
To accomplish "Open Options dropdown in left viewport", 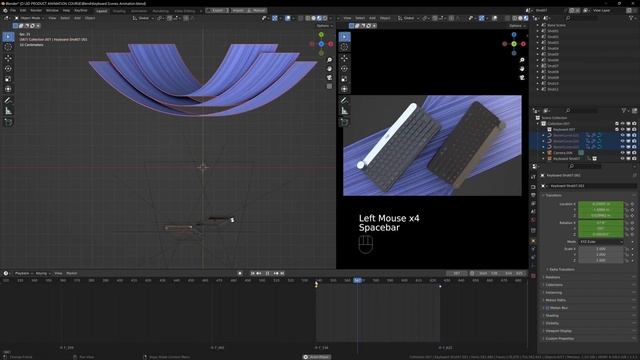I will pyautogui.click(x=325, y=26).
